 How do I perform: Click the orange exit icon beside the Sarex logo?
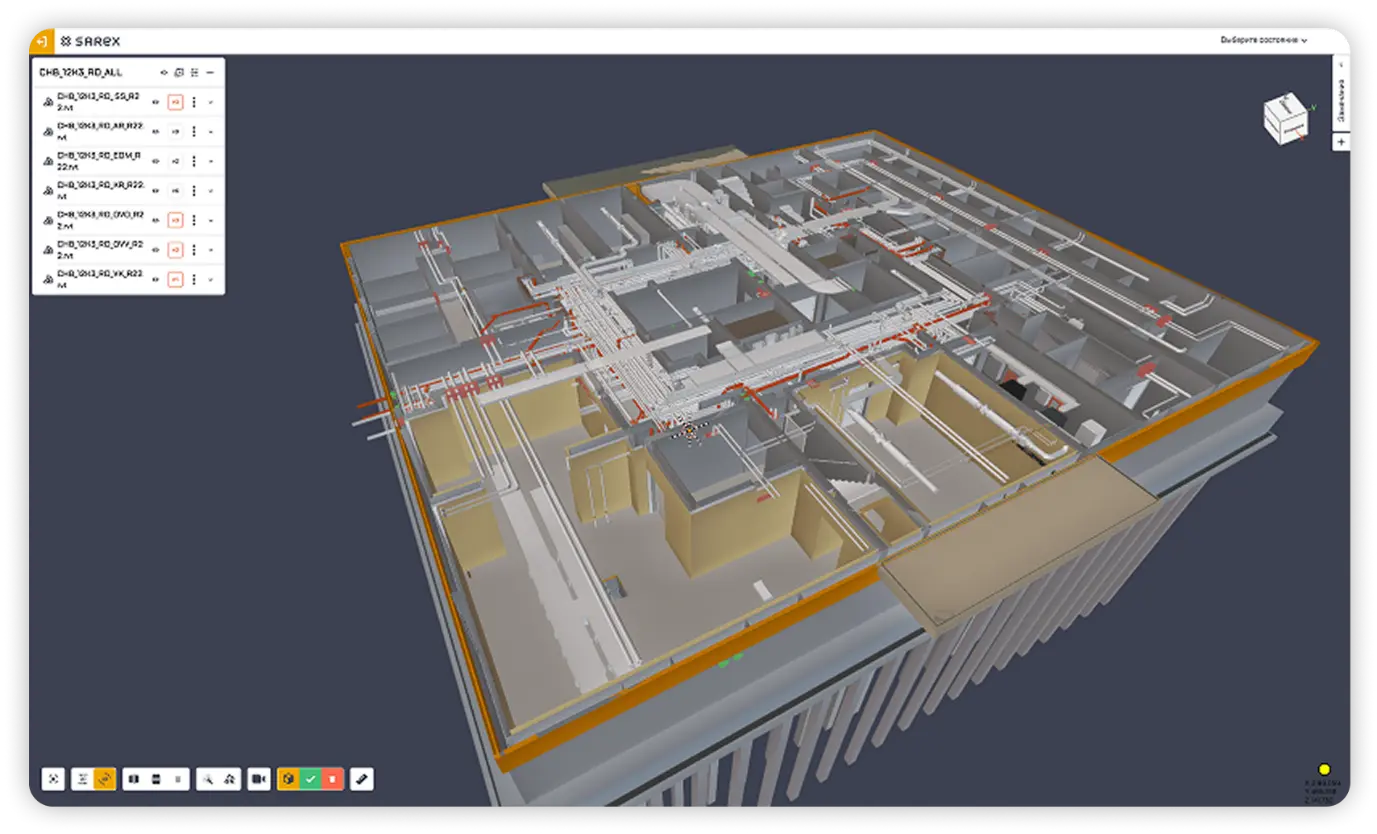[41, 41]
